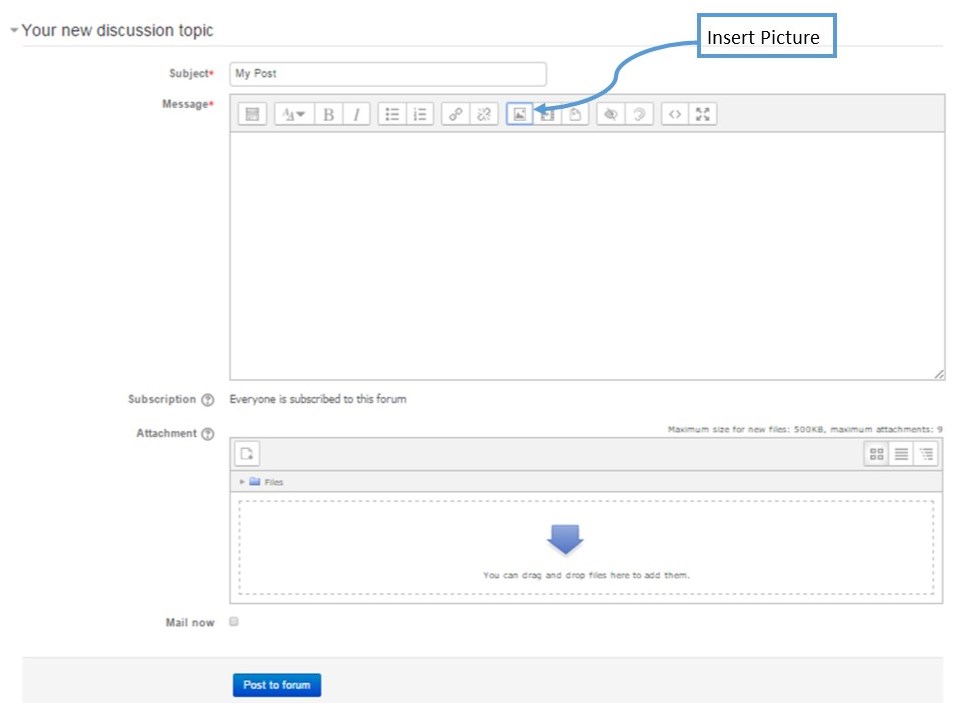This screenshot has height=703, width=958.
Task: Insert an unordered bullet list
Action: point(392,114)
